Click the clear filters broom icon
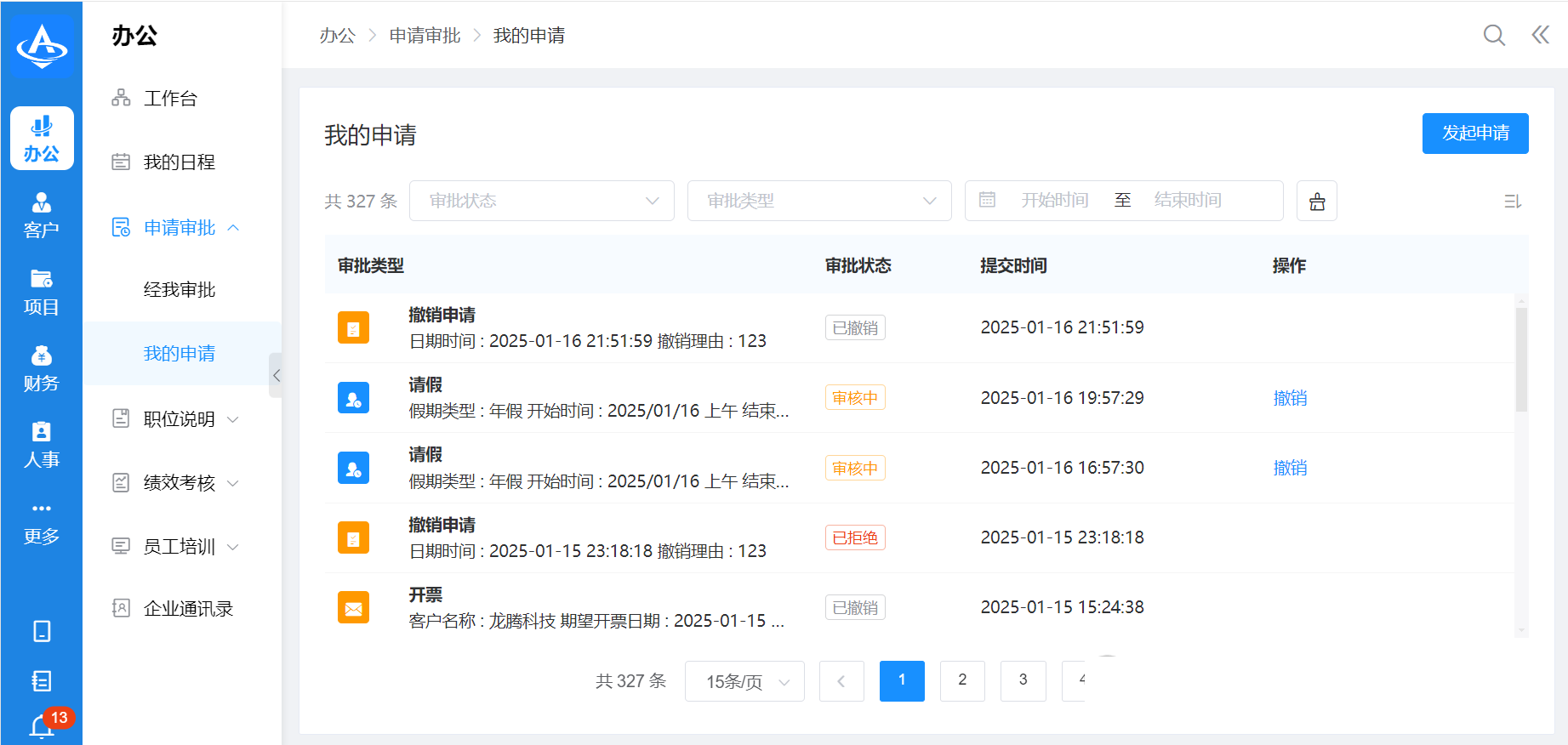Screen dimensions: 1568x745 click(x=1316, y=201)
